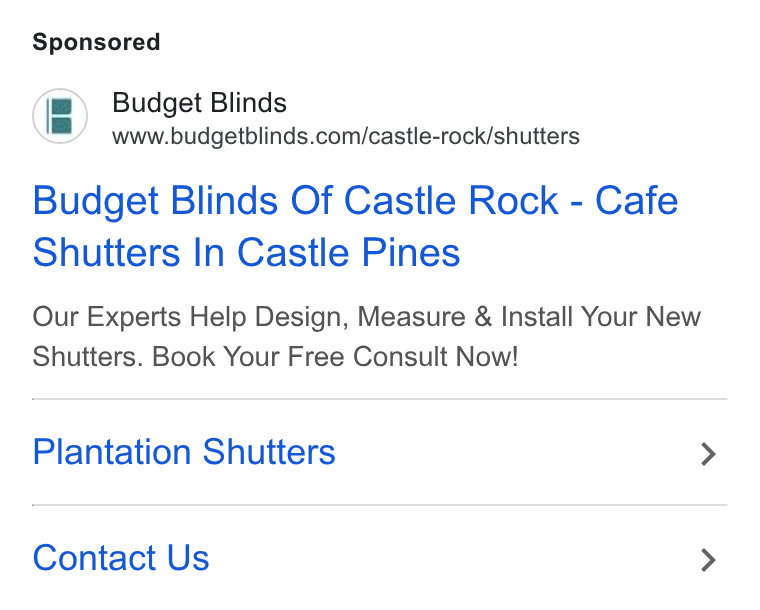The image size is (760, 610).
Task: Click the word 'Cafe' in the headline
Action: click(636, 200)
